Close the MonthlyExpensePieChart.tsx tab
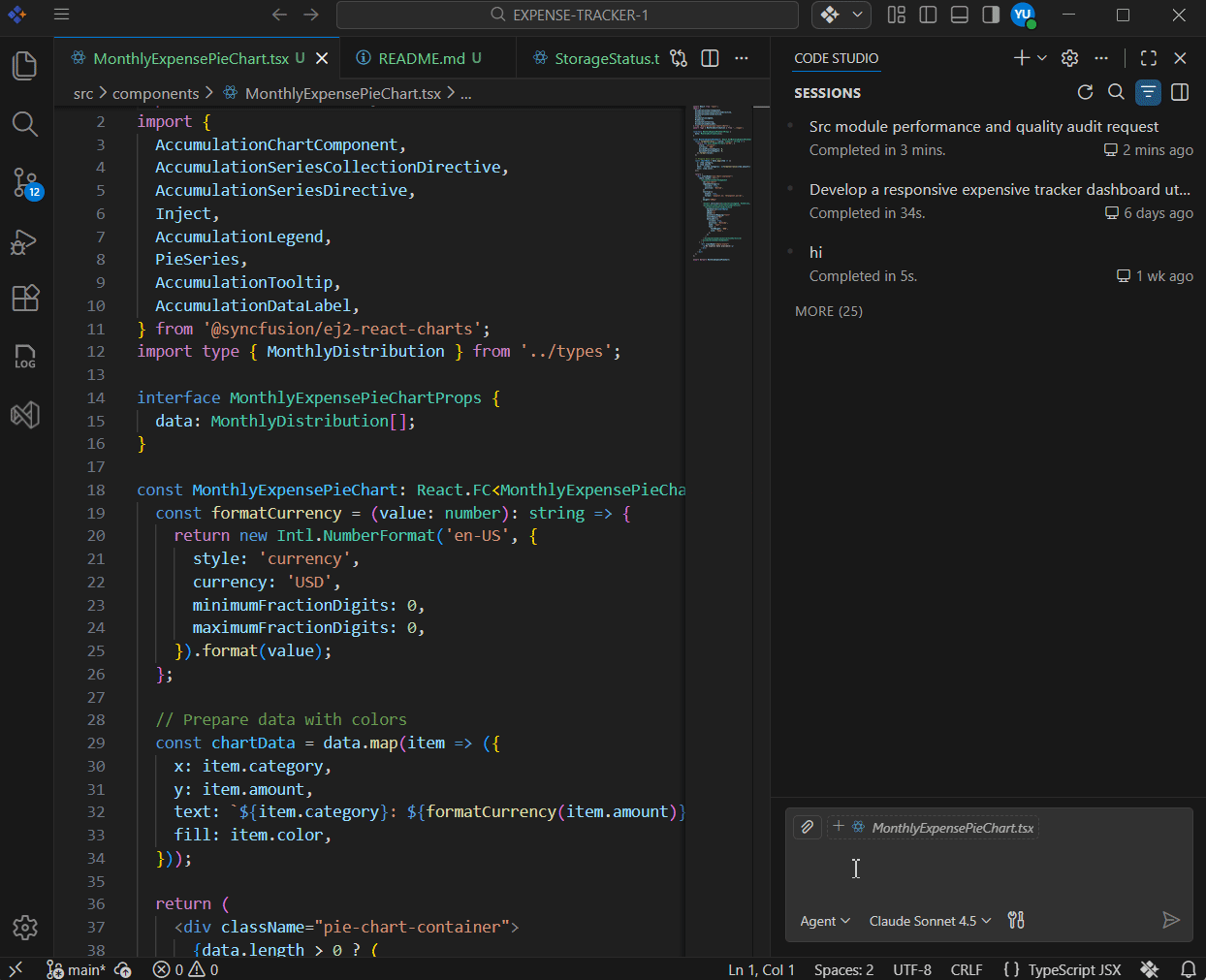The height and width of the screenshot is (980, 1206). click(322, 58)
